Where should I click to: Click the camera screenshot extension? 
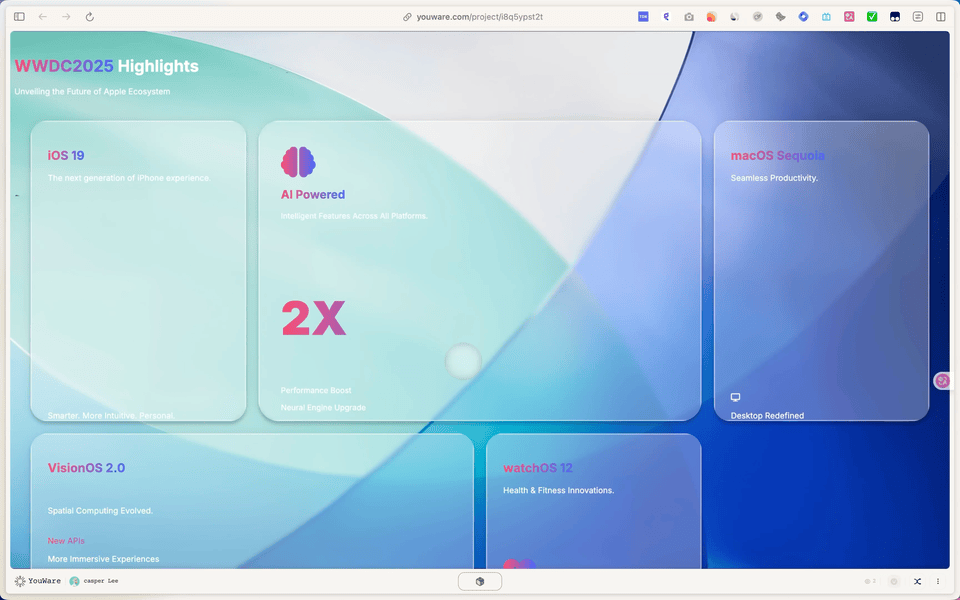(x=689, y=17)
